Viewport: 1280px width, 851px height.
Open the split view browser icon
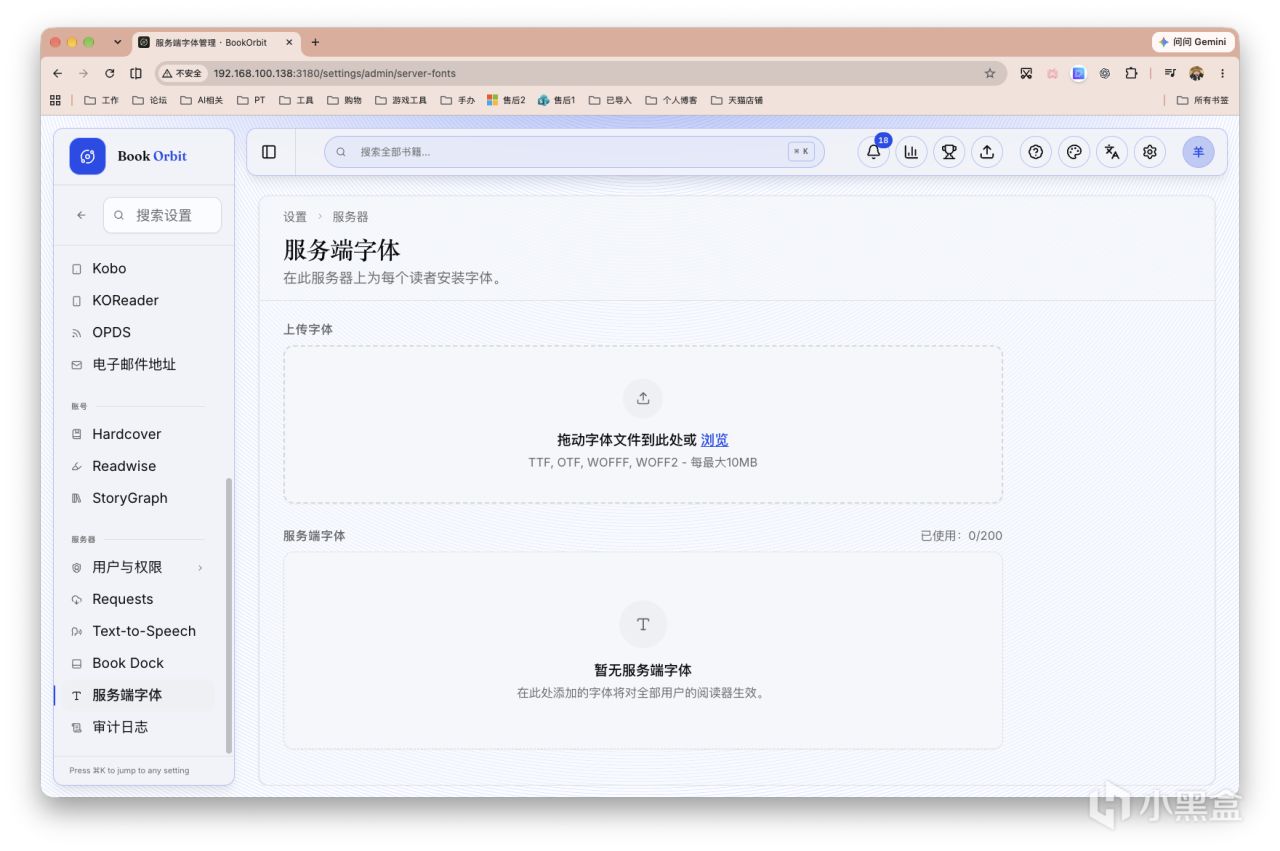coord(136,73)
